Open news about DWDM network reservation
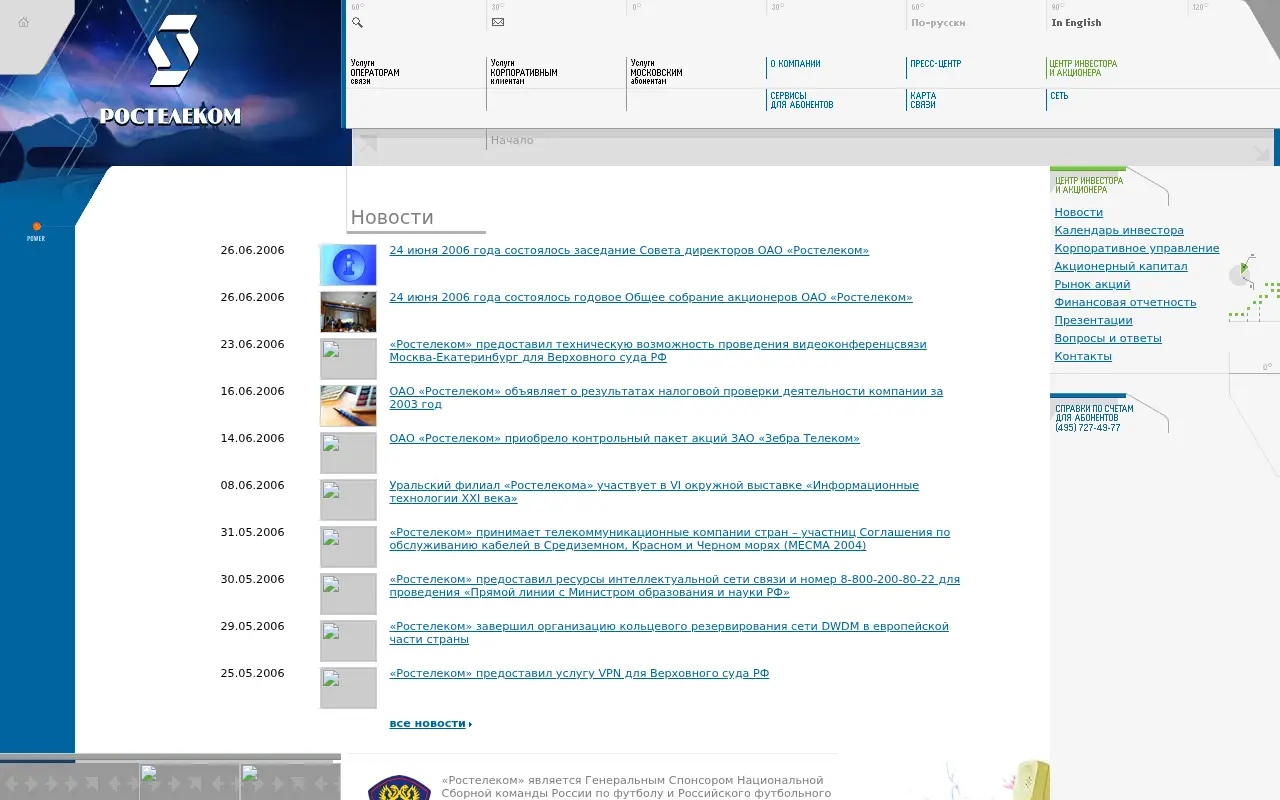Screen dimensions: 1280x800 669,632
